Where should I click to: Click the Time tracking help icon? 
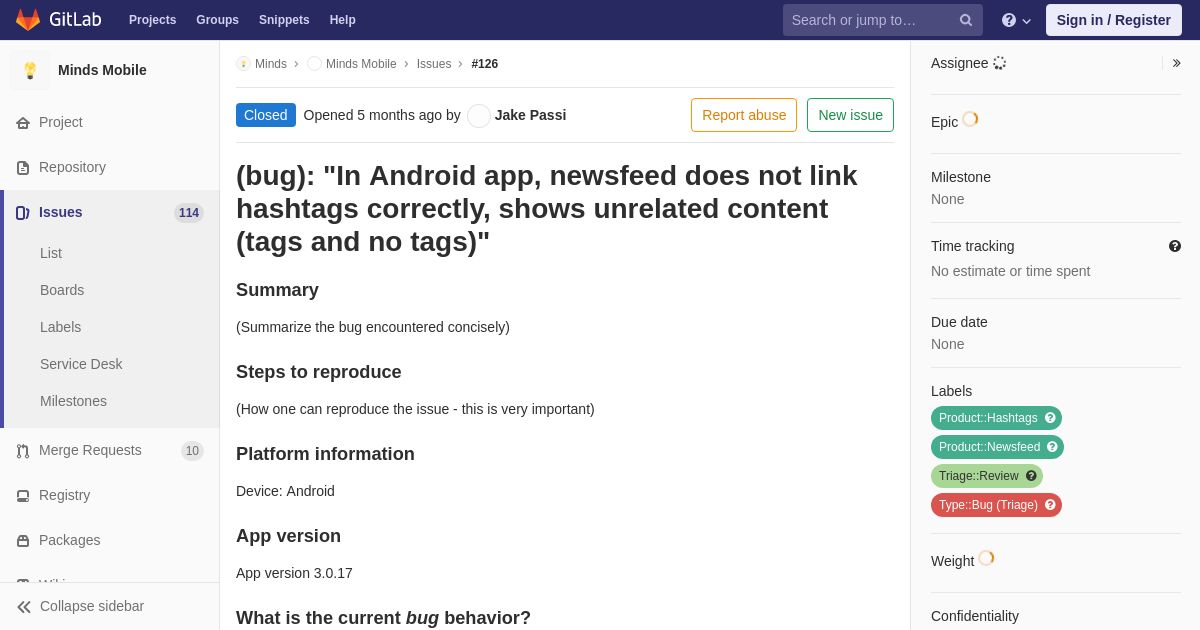pyautogui.click(x=1175, y=246)
